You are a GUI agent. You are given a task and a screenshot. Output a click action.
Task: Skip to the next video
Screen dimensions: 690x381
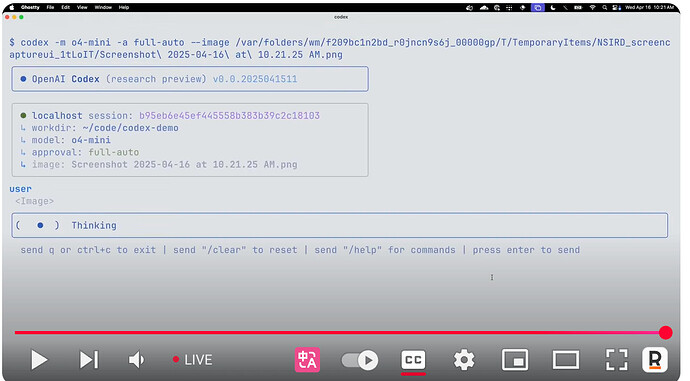coord(88,360)
